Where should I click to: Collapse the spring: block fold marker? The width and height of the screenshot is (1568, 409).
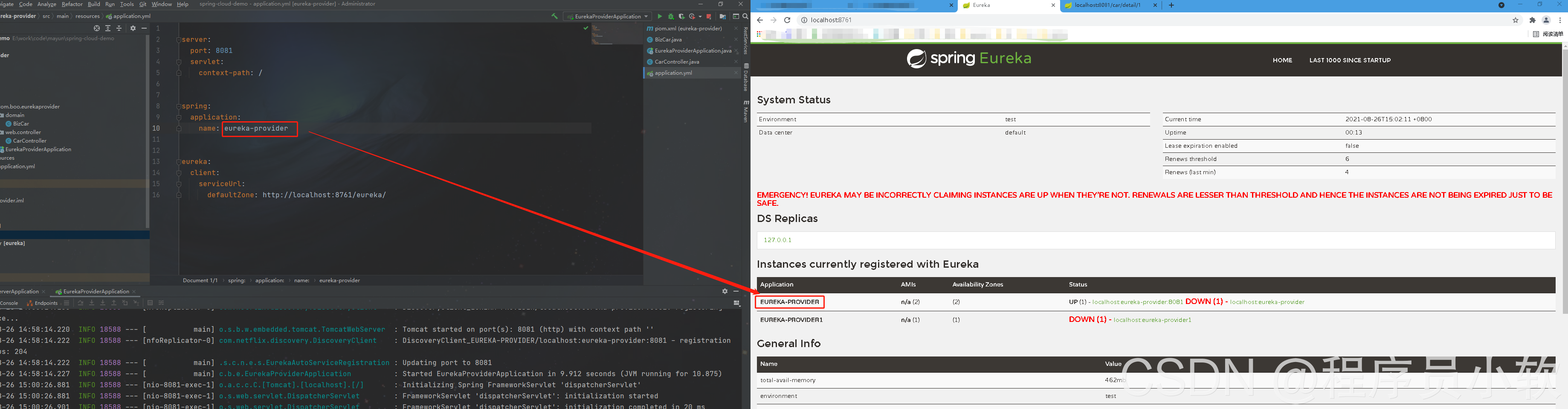(x=179, y=106)
